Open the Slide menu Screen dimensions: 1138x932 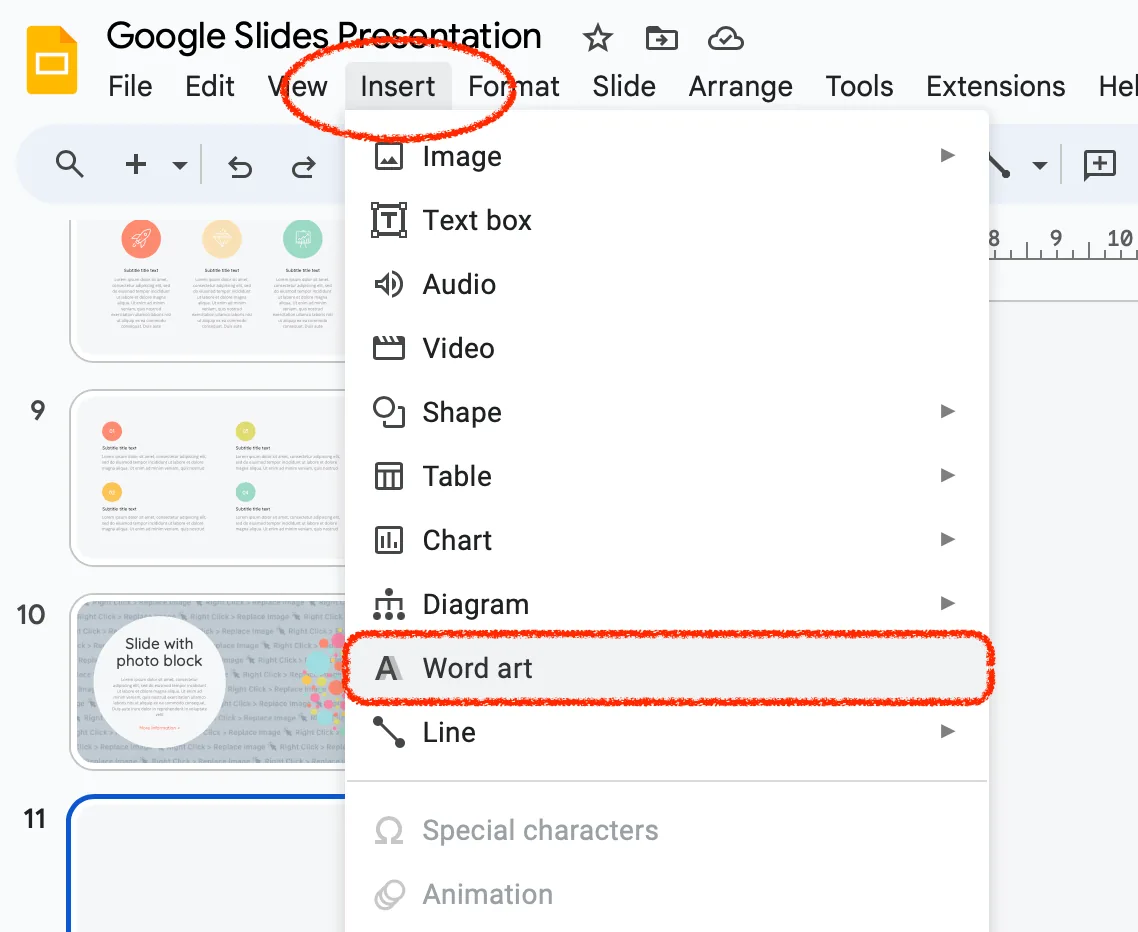[624, 86]
